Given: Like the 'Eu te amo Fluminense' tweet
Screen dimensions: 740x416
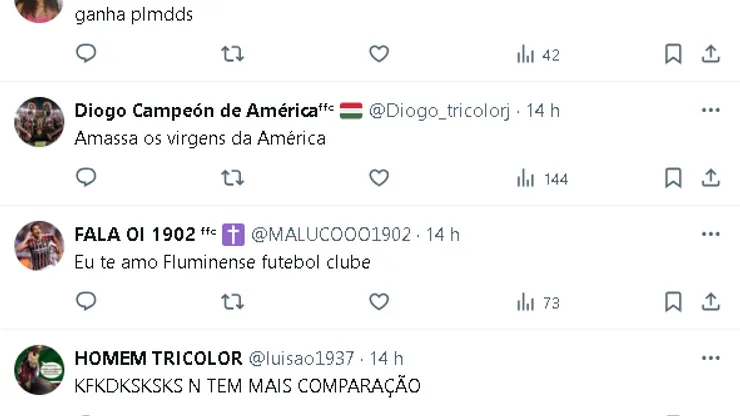Looking at the screenshot, I should (379, 302).
